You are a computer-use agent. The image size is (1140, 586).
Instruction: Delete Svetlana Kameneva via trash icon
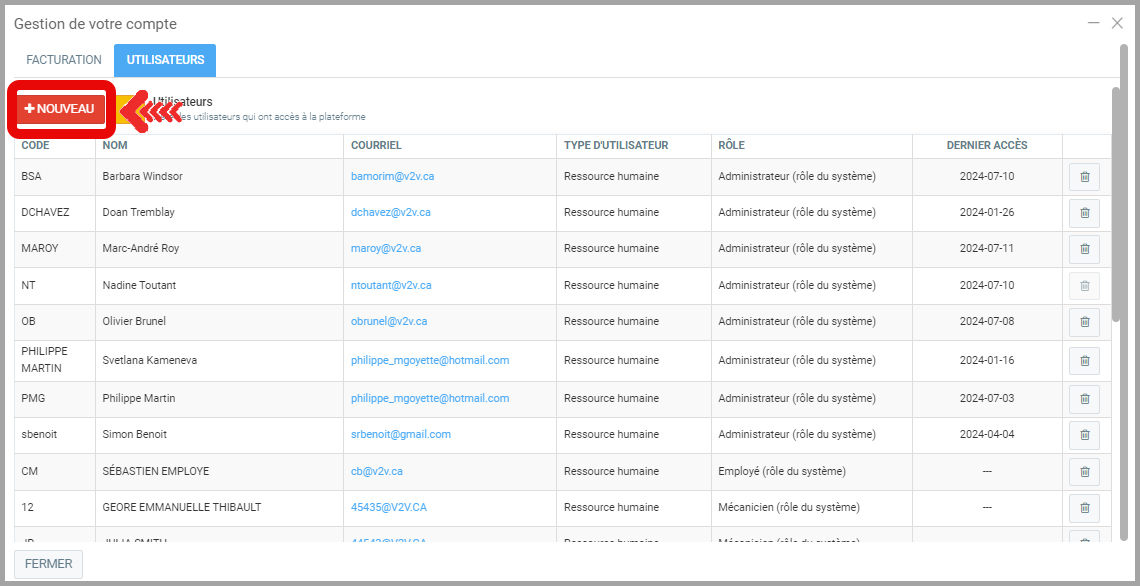click(1084, 361)
